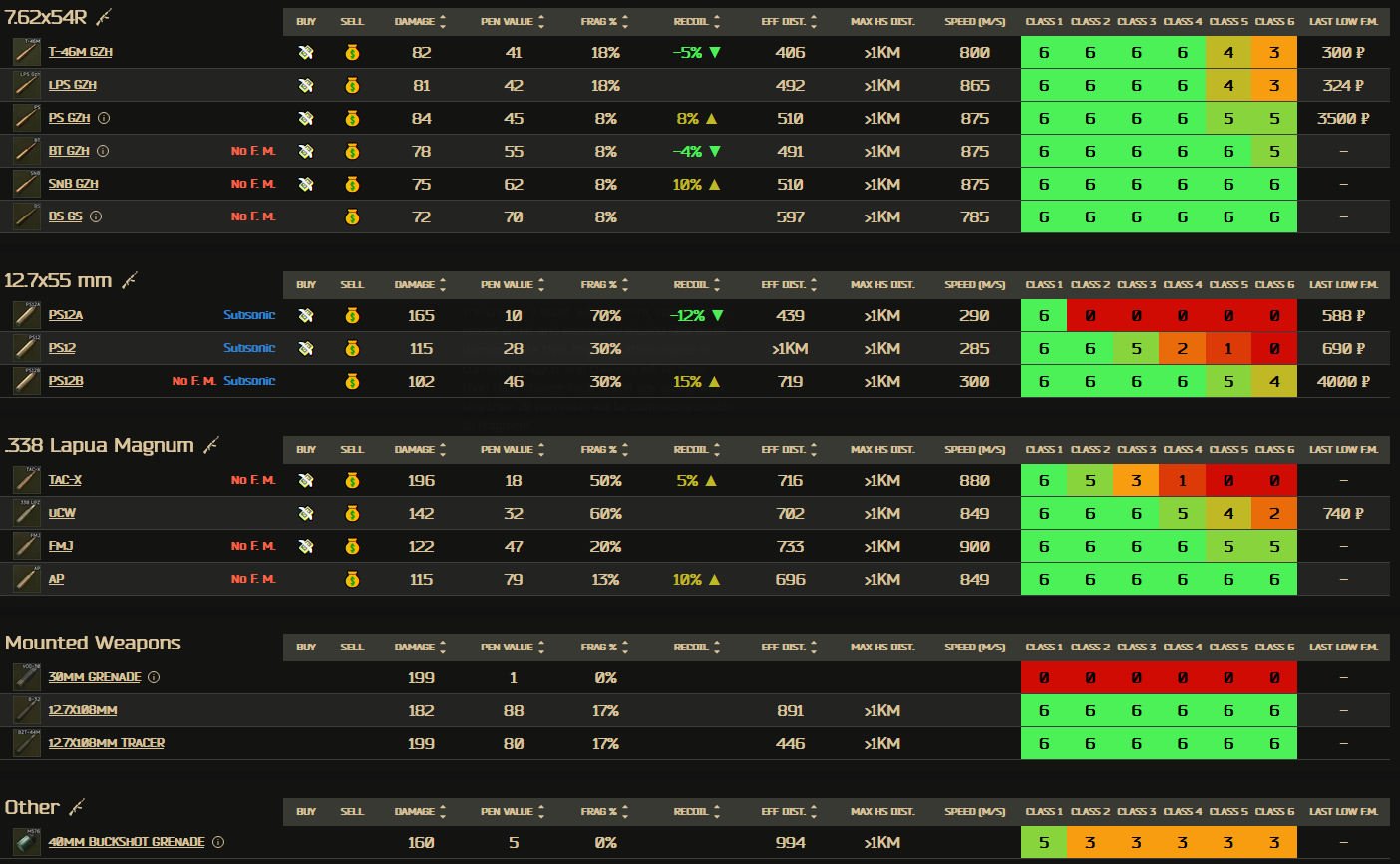The image size is (1400, 864).
Task: Click the sell coin icon for BS GS
Action: pos(352,216)
